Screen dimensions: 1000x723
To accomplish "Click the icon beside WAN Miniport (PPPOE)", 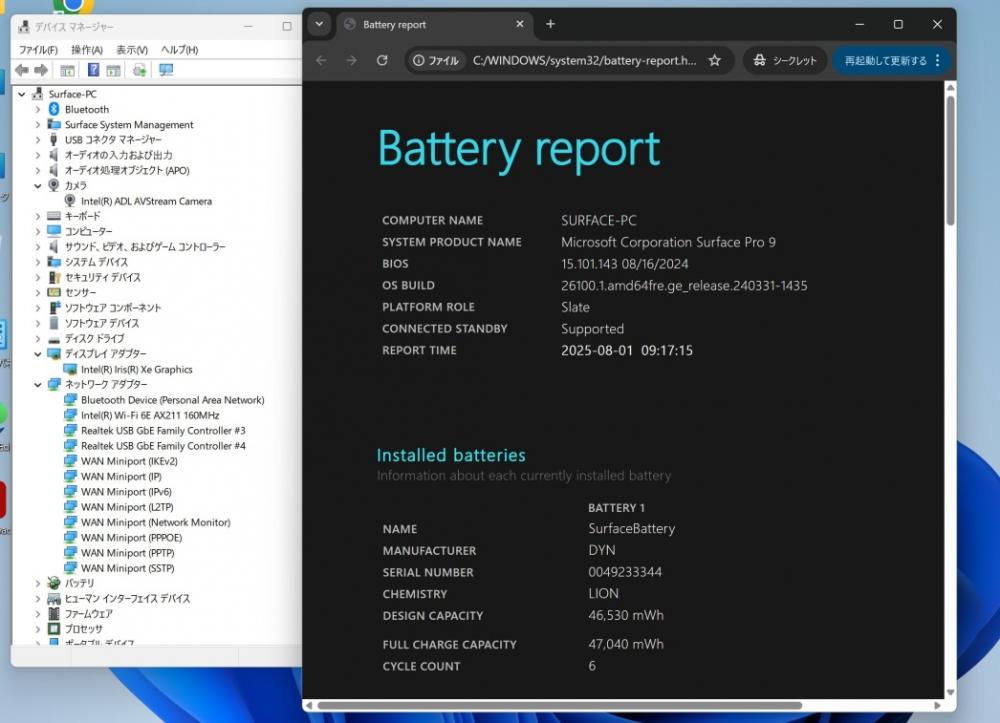I will click(70, 537).
